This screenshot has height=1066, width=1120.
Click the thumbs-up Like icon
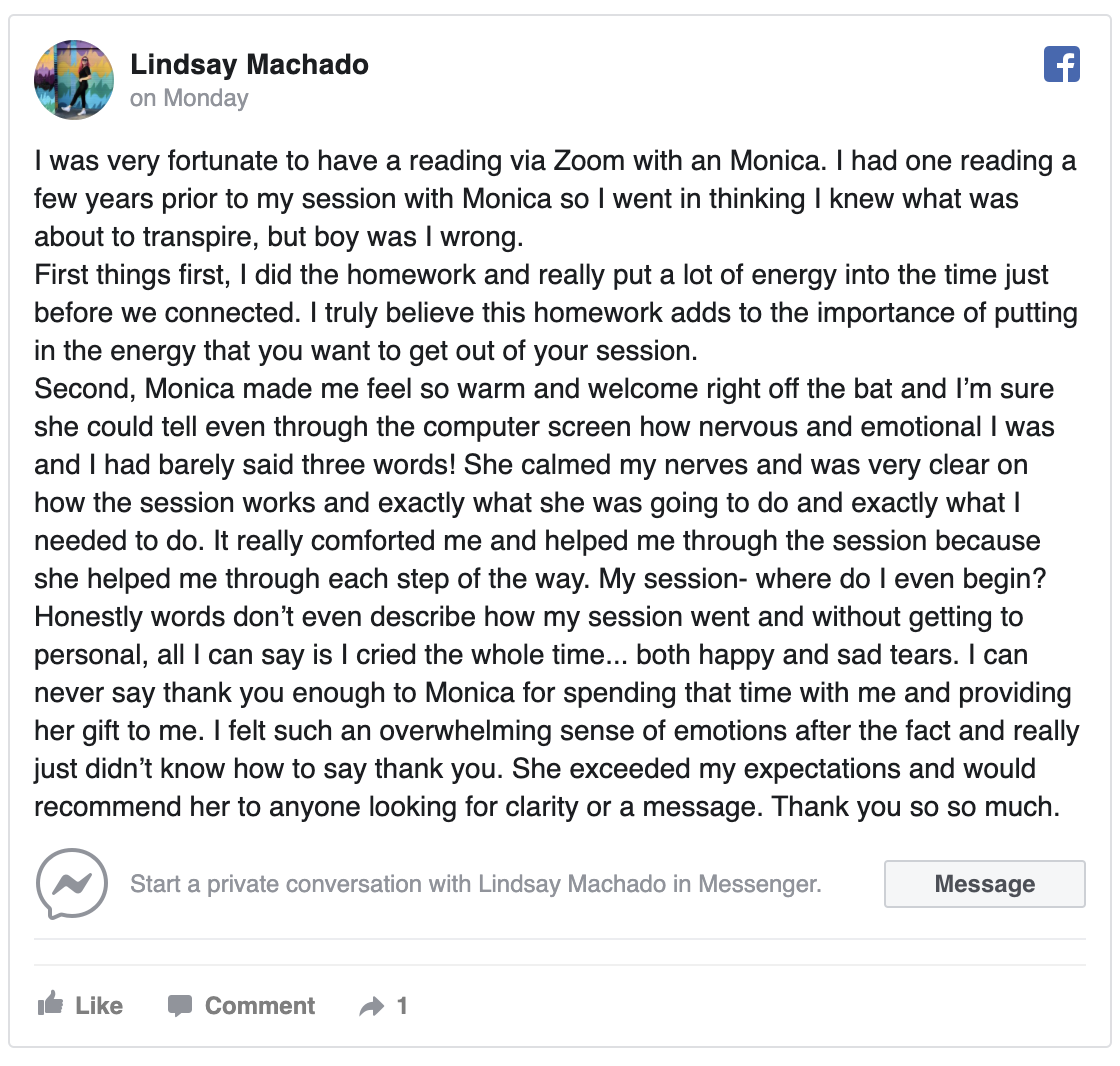(50, 1004)
